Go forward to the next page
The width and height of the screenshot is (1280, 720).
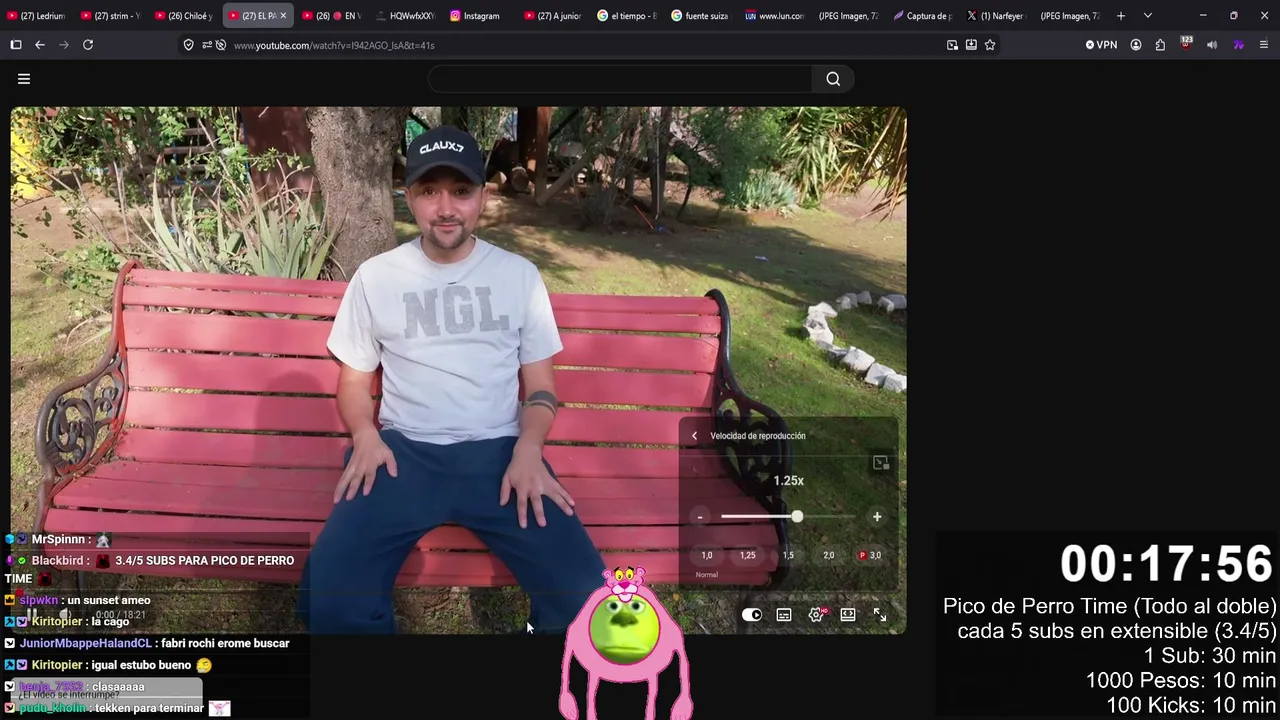[x=64, y=45]
